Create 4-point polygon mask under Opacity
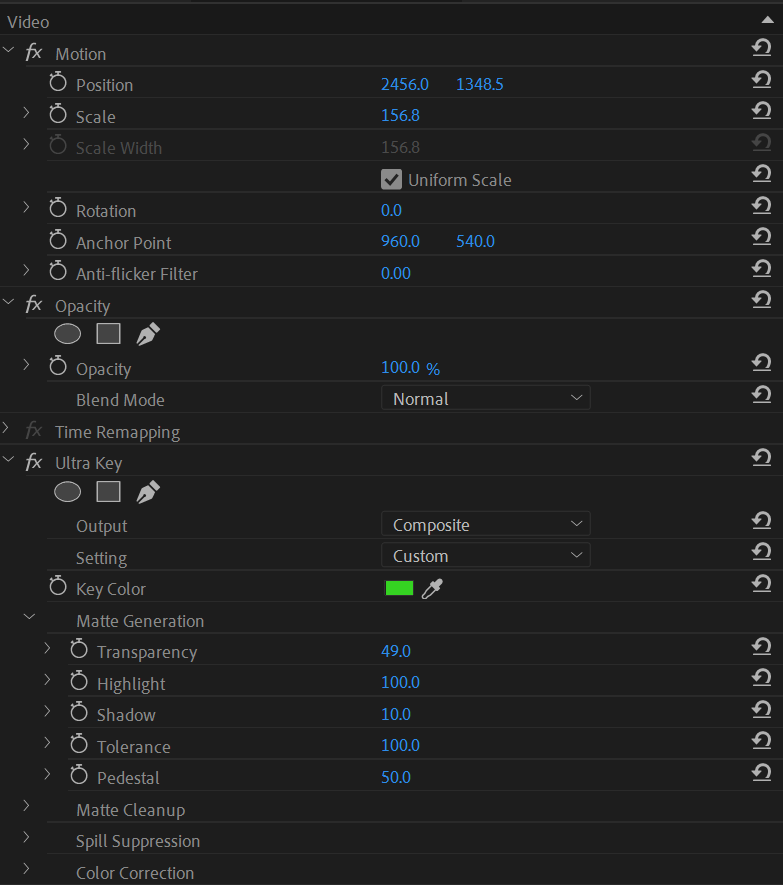This screenshot has height=885, width=783. 108,334
